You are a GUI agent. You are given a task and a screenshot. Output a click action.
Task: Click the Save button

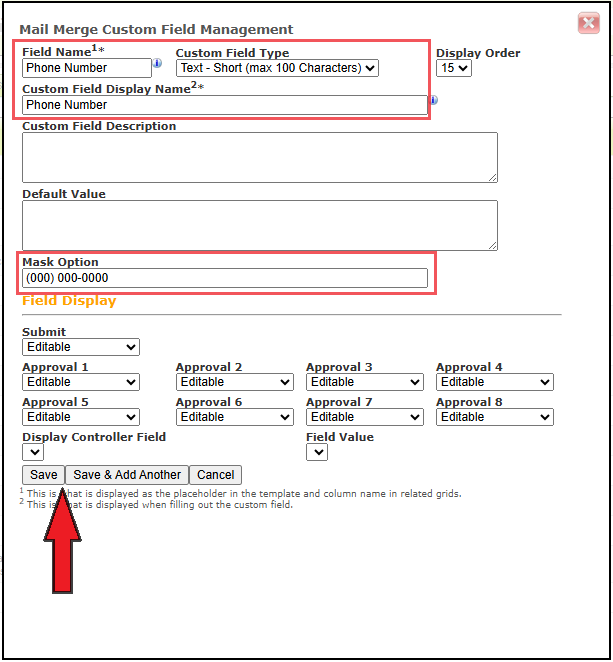pos(43,475)
